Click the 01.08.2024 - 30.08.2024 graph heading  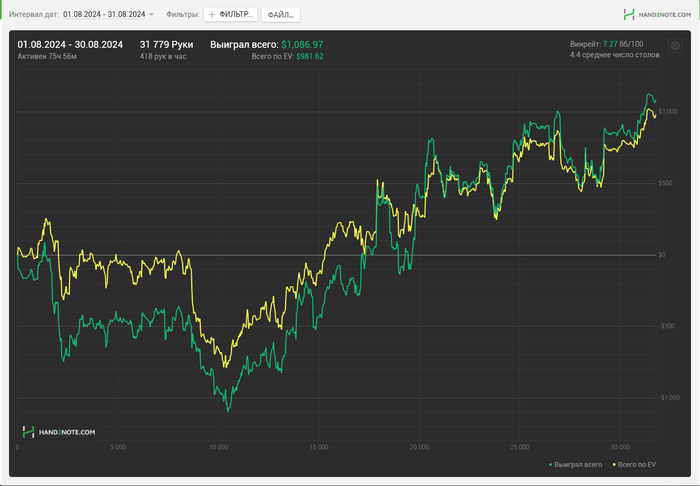(70, 45)
